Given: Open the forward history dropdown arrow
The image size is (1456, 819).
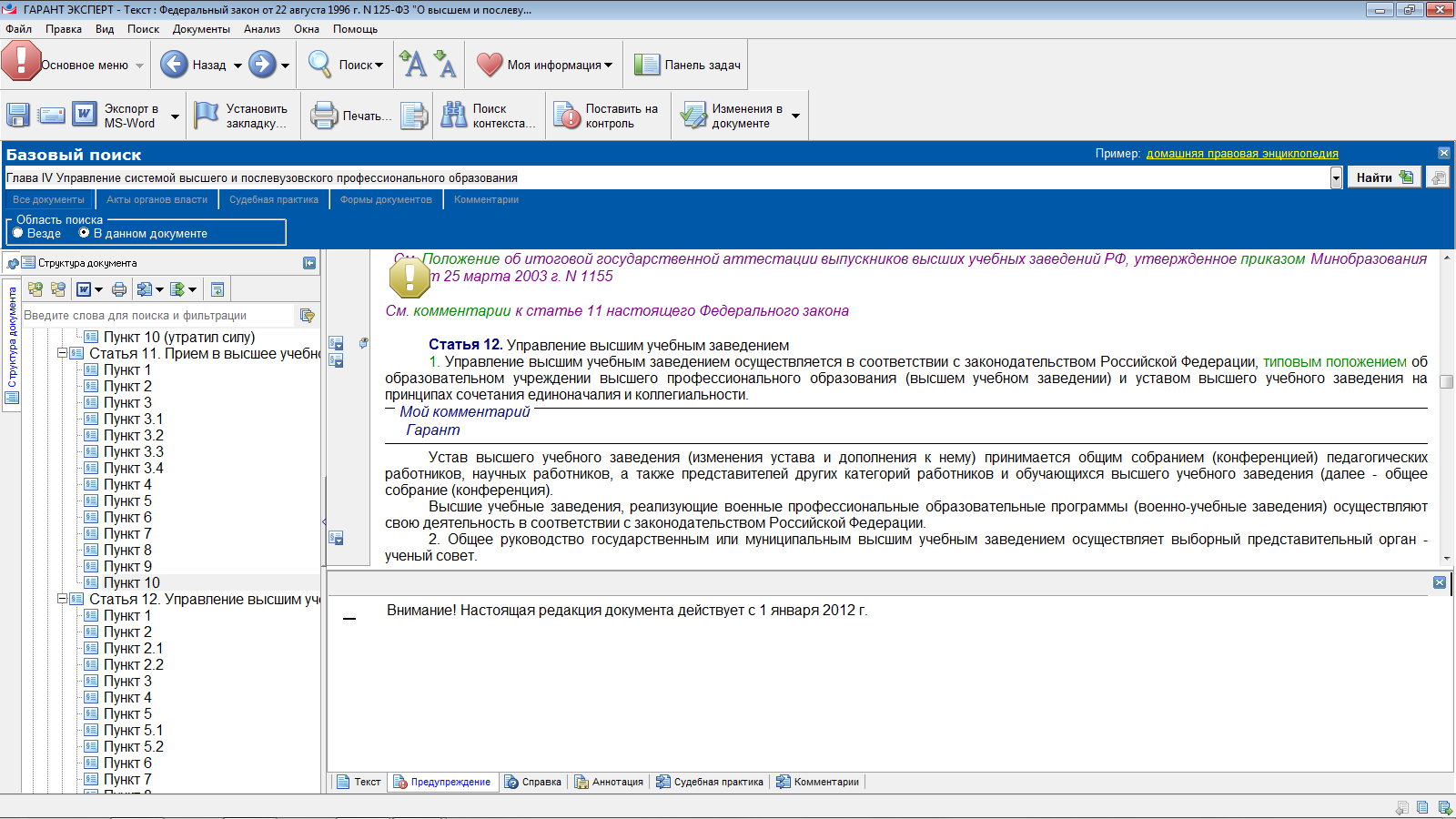Looking at the screenshot, I should pyautogui.click(x=285, y=66).
